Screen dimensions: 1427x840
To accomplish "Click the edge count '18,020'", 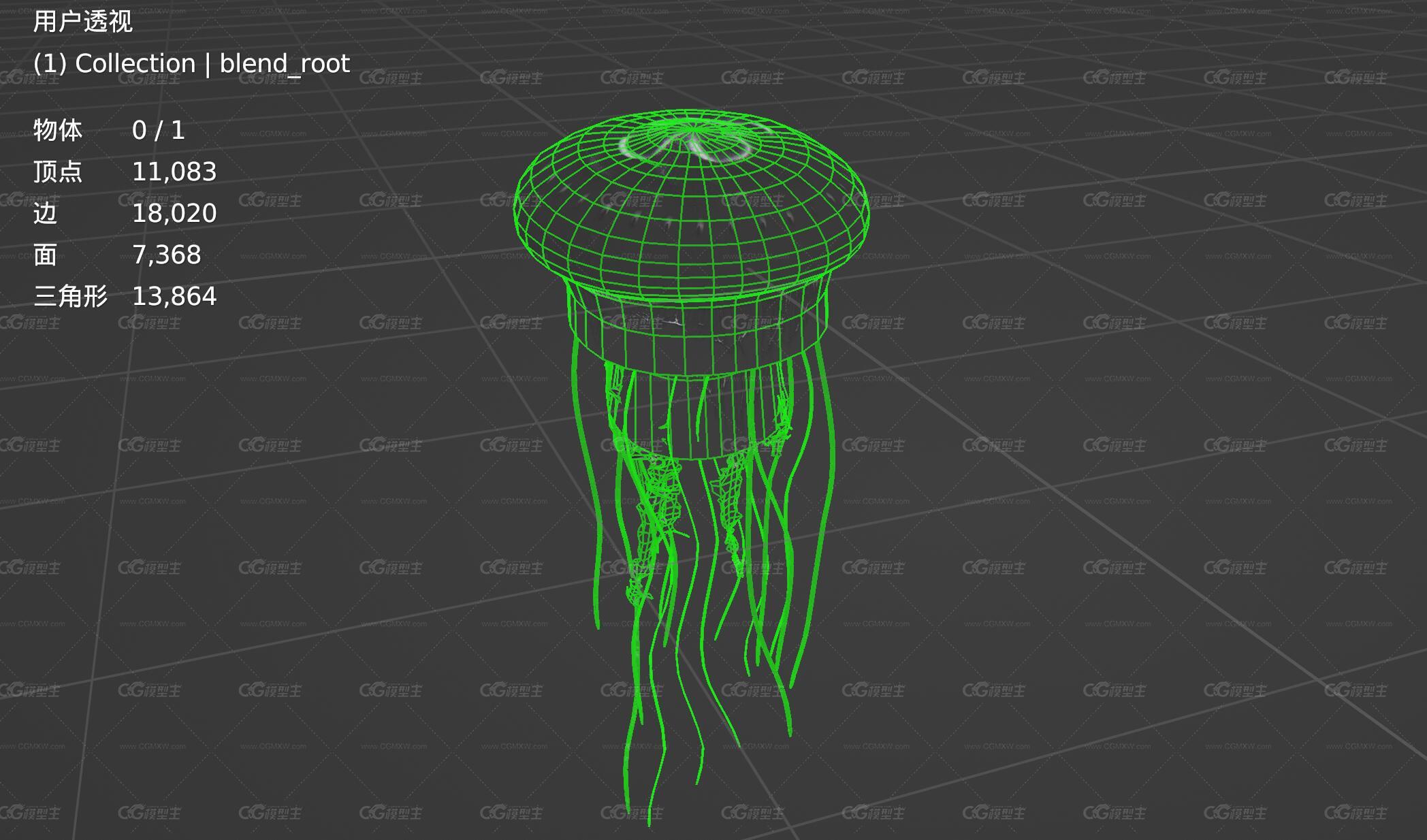I will pos(174,213).
